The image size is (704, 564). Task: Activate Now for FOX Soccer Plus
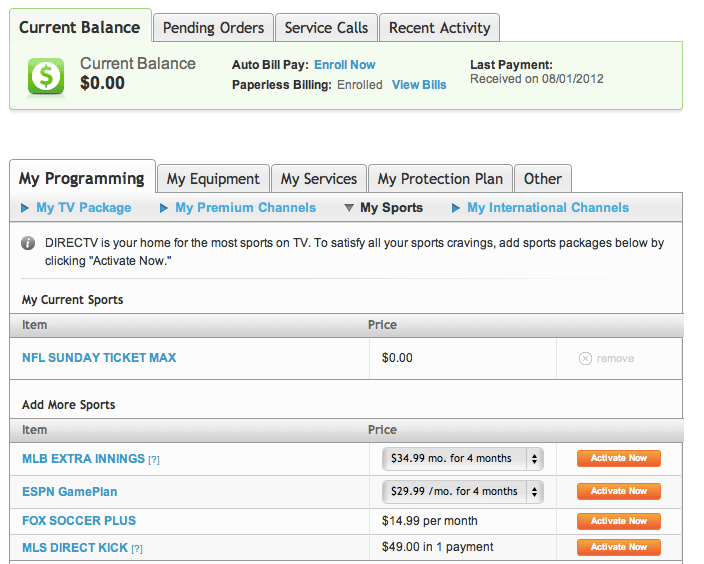pyautogui.click(x=619, y=521)
